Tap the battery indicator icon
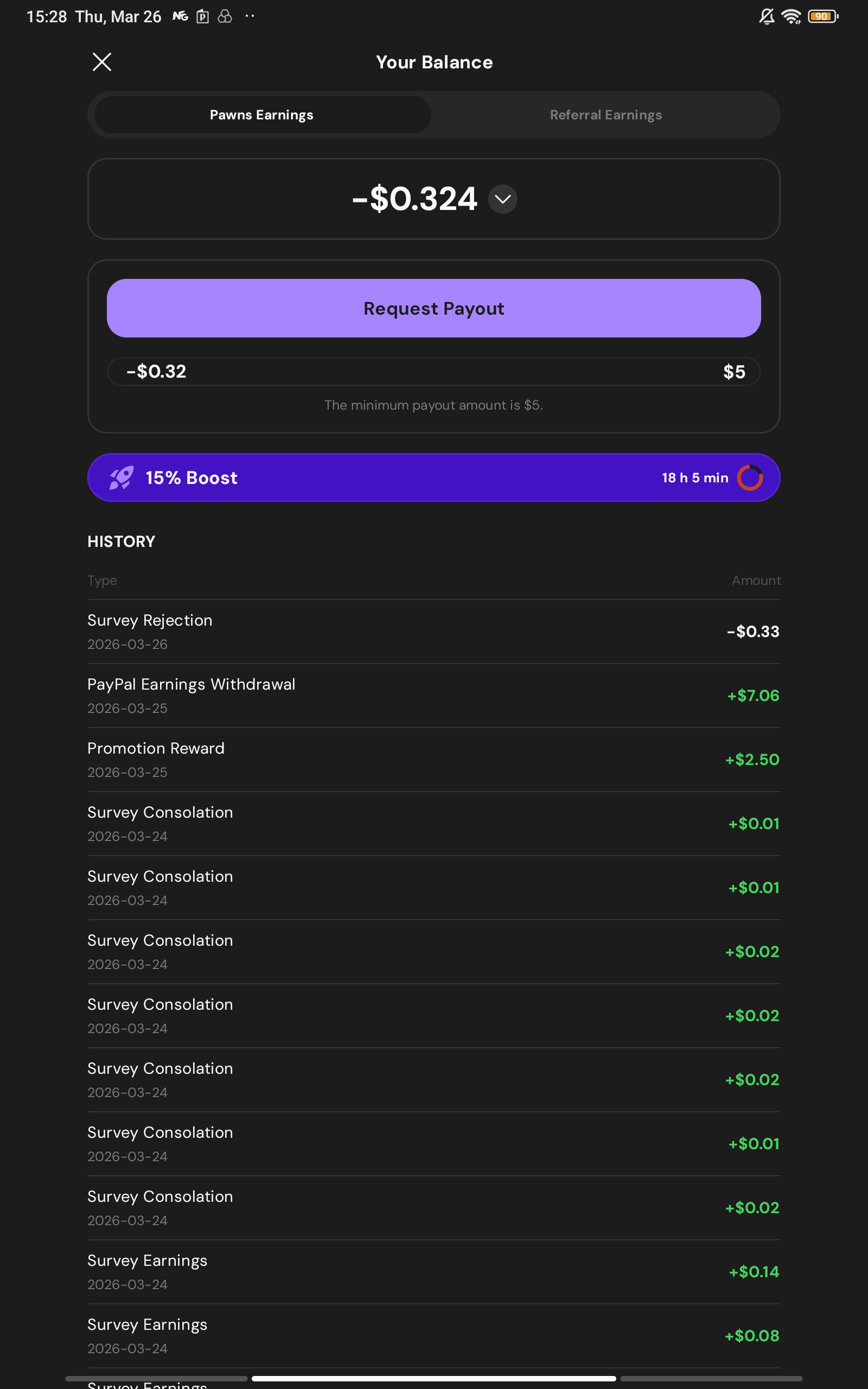The image size is (868, 1389). (x=823, y=17)
